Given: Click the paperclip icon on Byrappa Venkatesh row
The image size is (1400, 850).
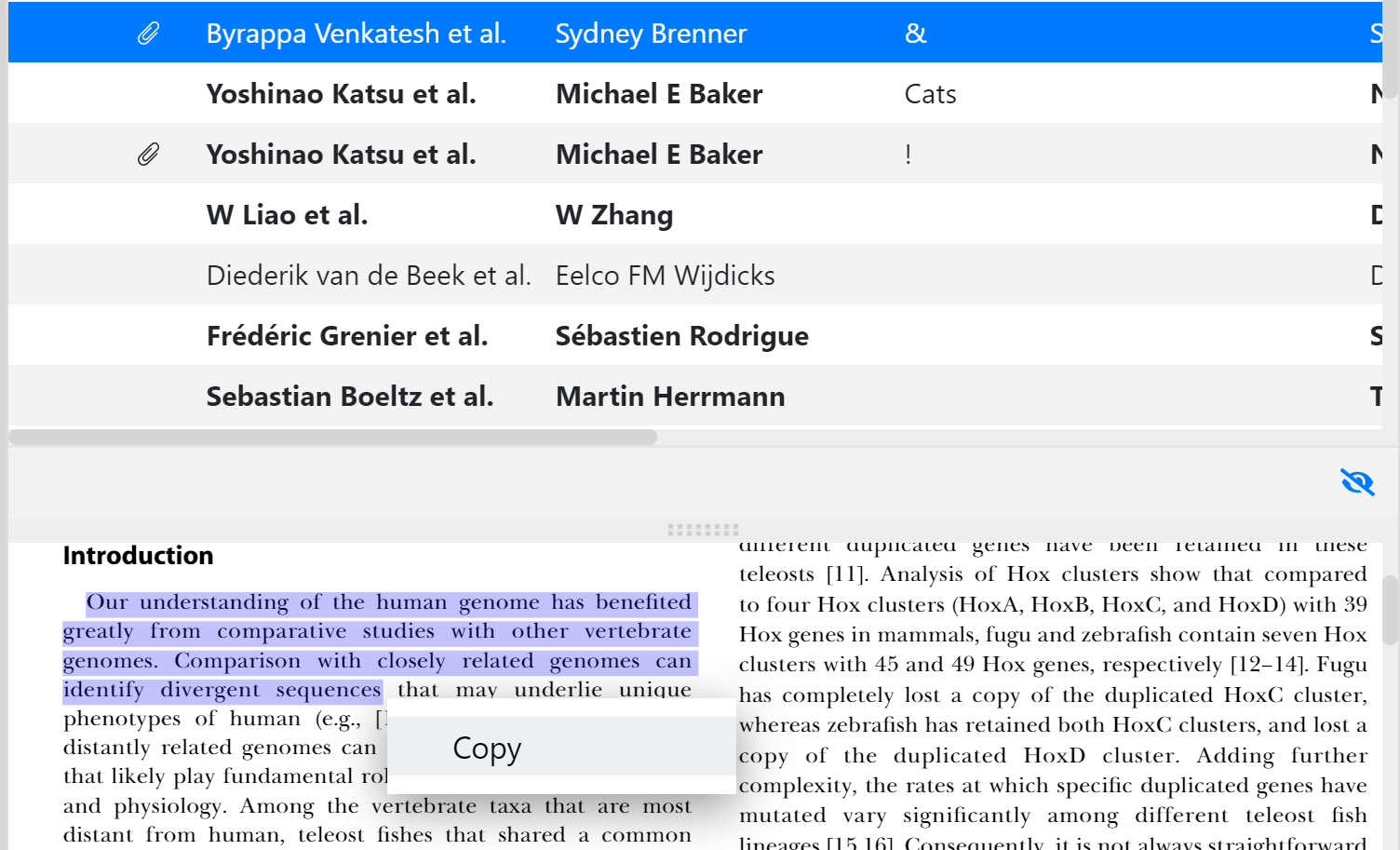Looking at the screenshot, I should (148, 34).
